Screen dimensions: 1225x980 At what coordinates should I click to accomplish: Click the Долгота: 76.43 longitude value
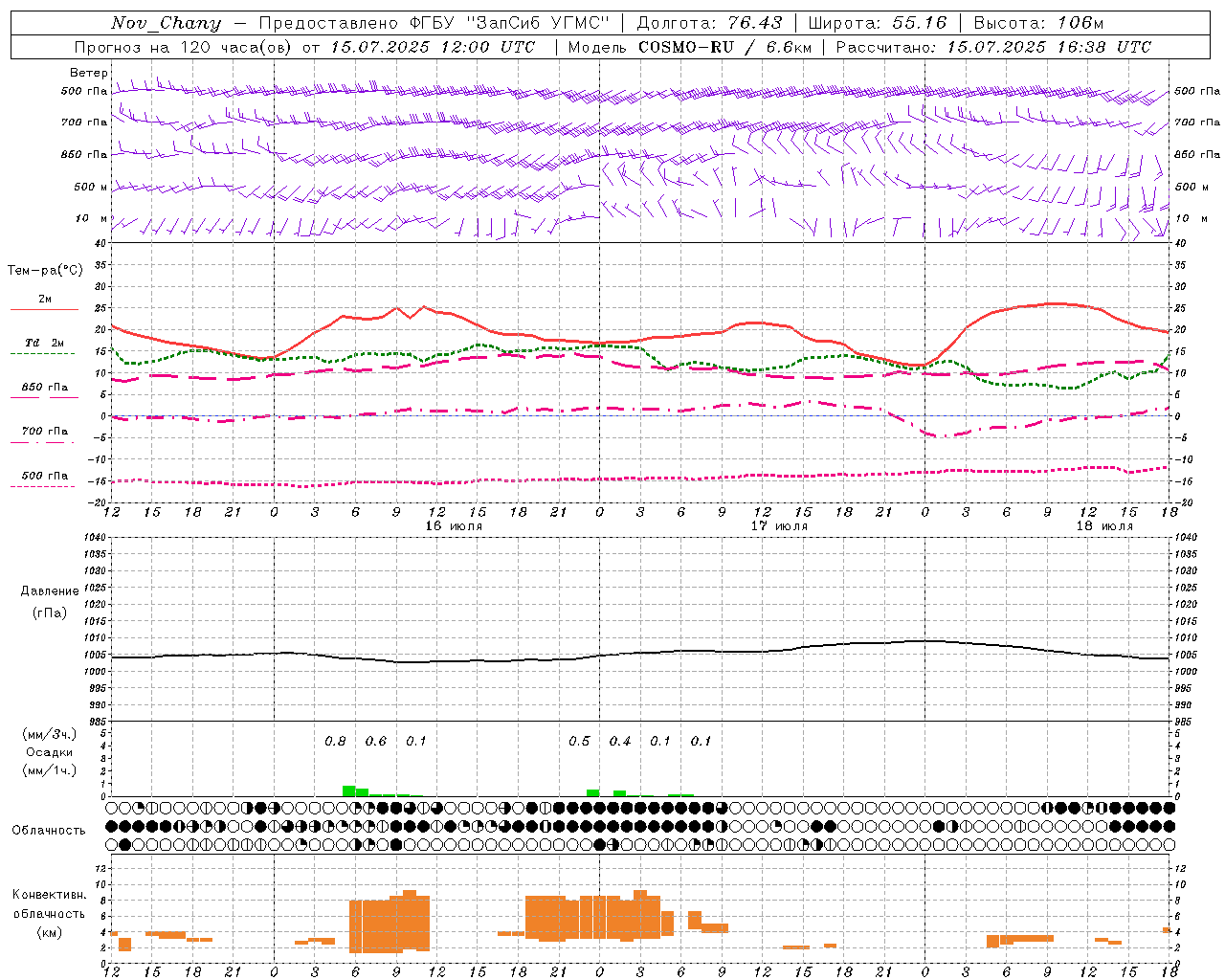coord(709,23)
